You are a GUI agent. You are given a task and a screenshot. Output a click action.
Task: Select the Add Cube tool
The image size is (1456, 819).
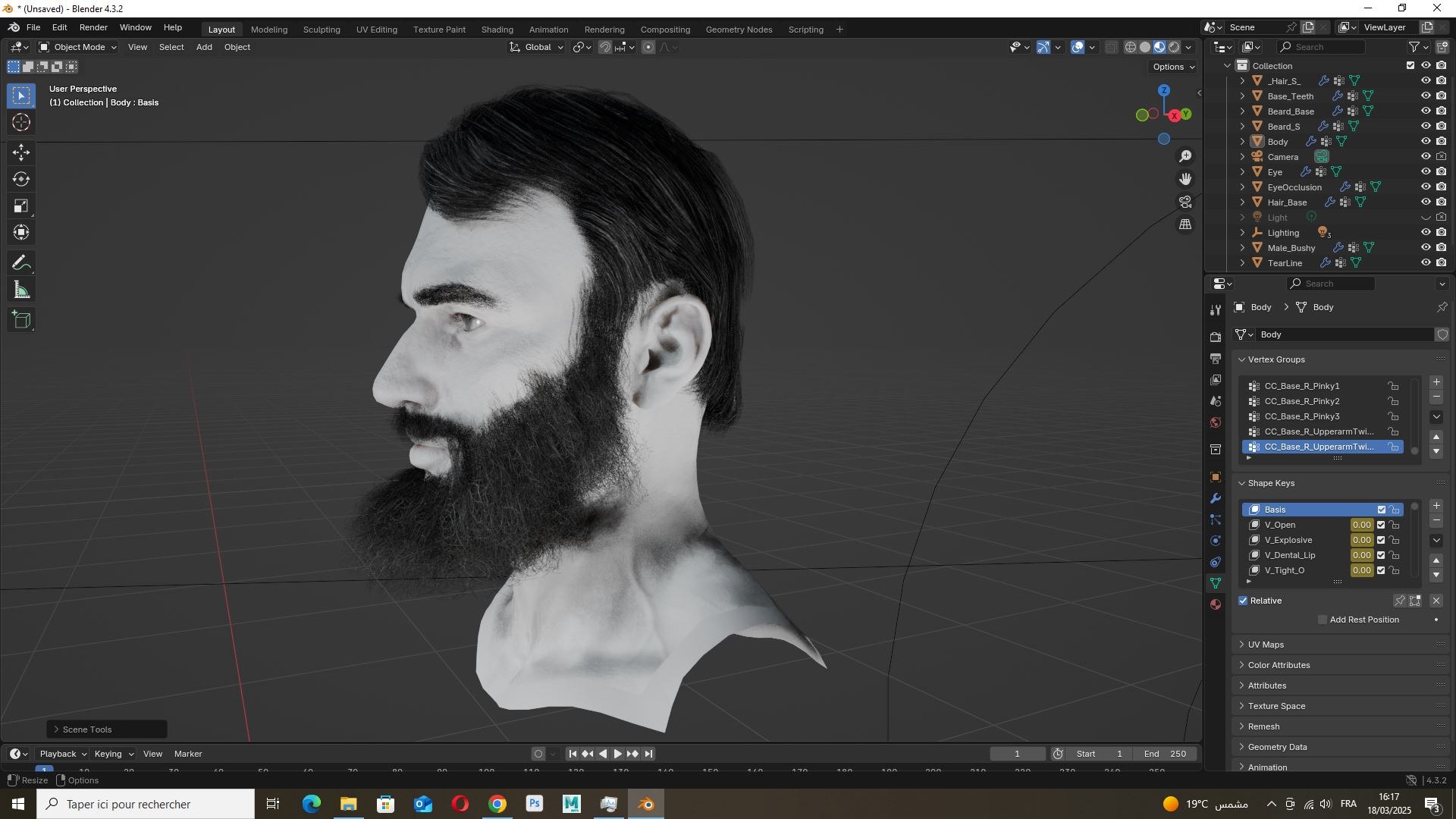[21, 320]
